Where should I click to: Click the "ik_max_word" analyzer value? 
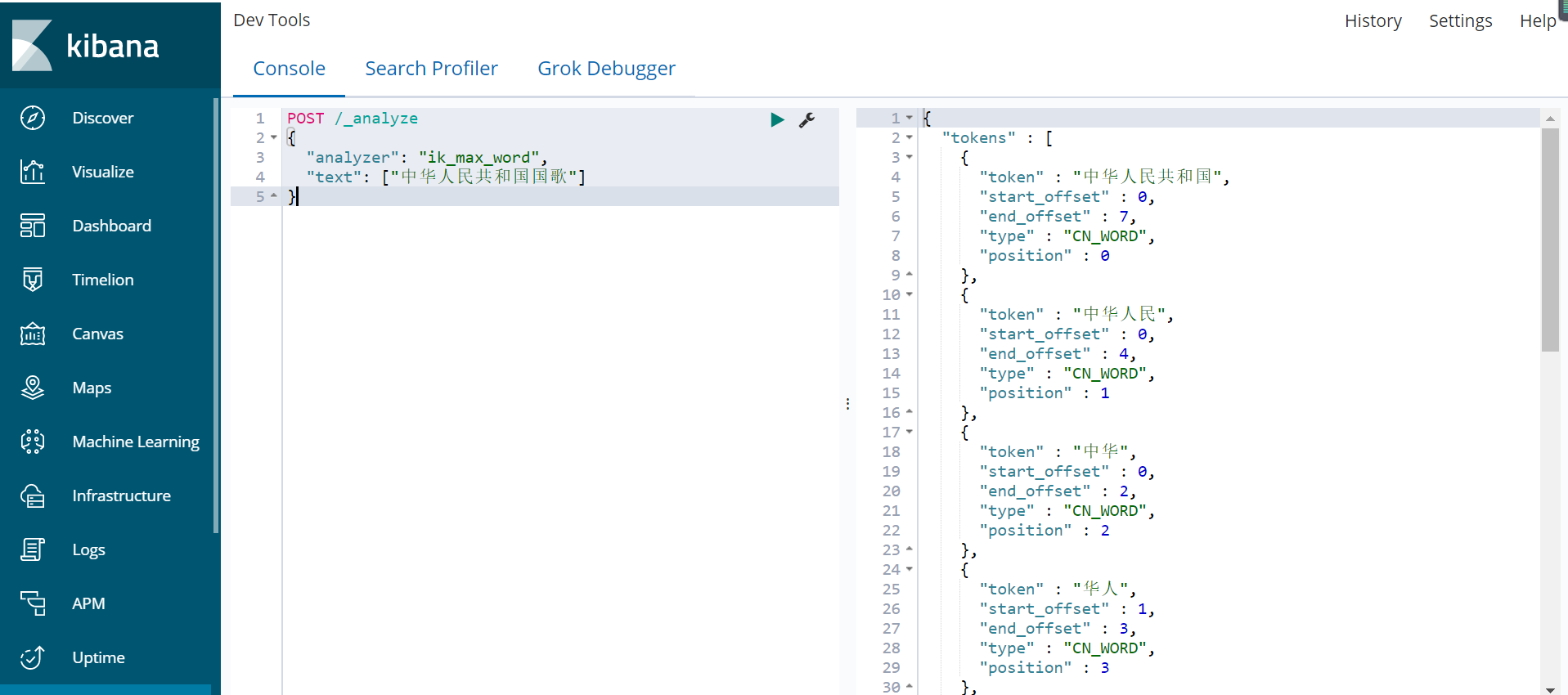click(478, 158)
